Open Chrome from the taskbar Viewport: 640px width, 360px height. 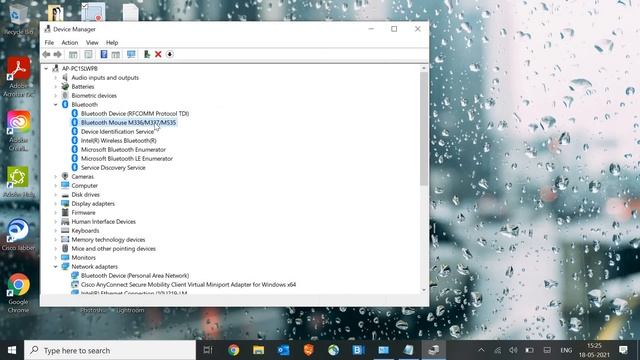coord(233,350)
